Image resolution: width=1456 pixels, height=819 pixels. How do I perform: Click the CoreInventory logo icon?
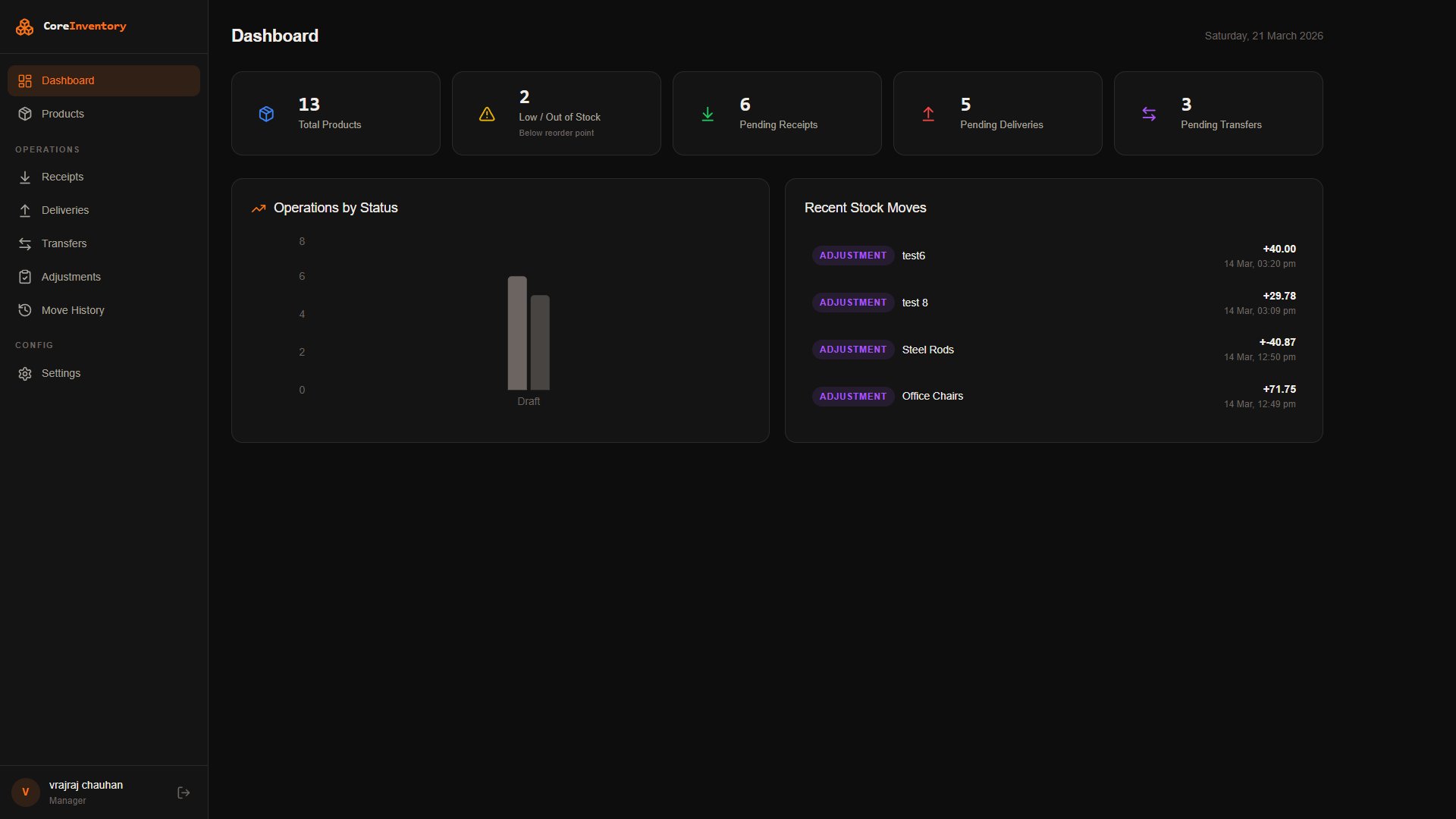pos(25,27)
